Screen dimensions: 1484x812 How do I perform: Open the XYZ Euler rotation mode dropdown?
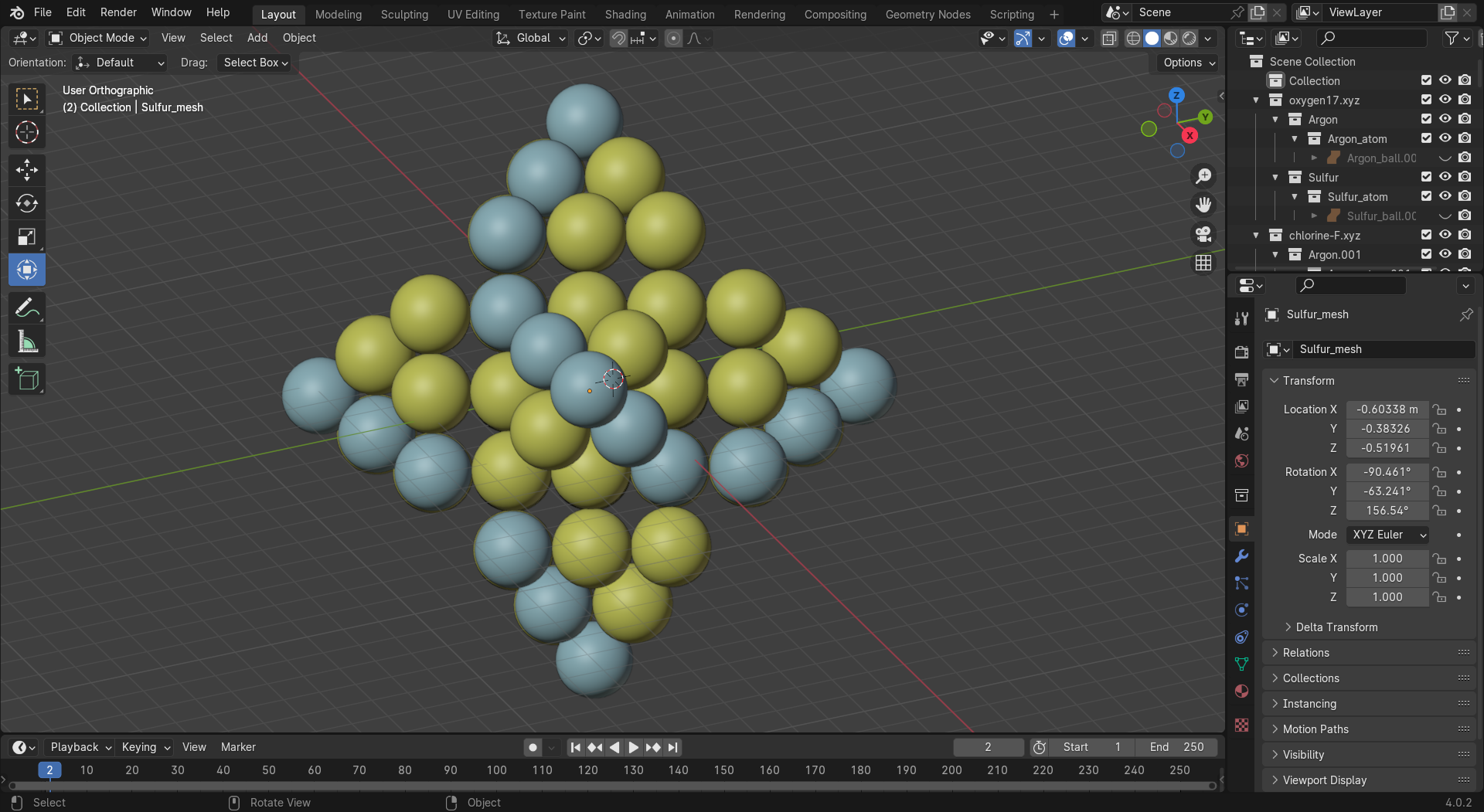pyautogui.click(x=1387, y=535)
